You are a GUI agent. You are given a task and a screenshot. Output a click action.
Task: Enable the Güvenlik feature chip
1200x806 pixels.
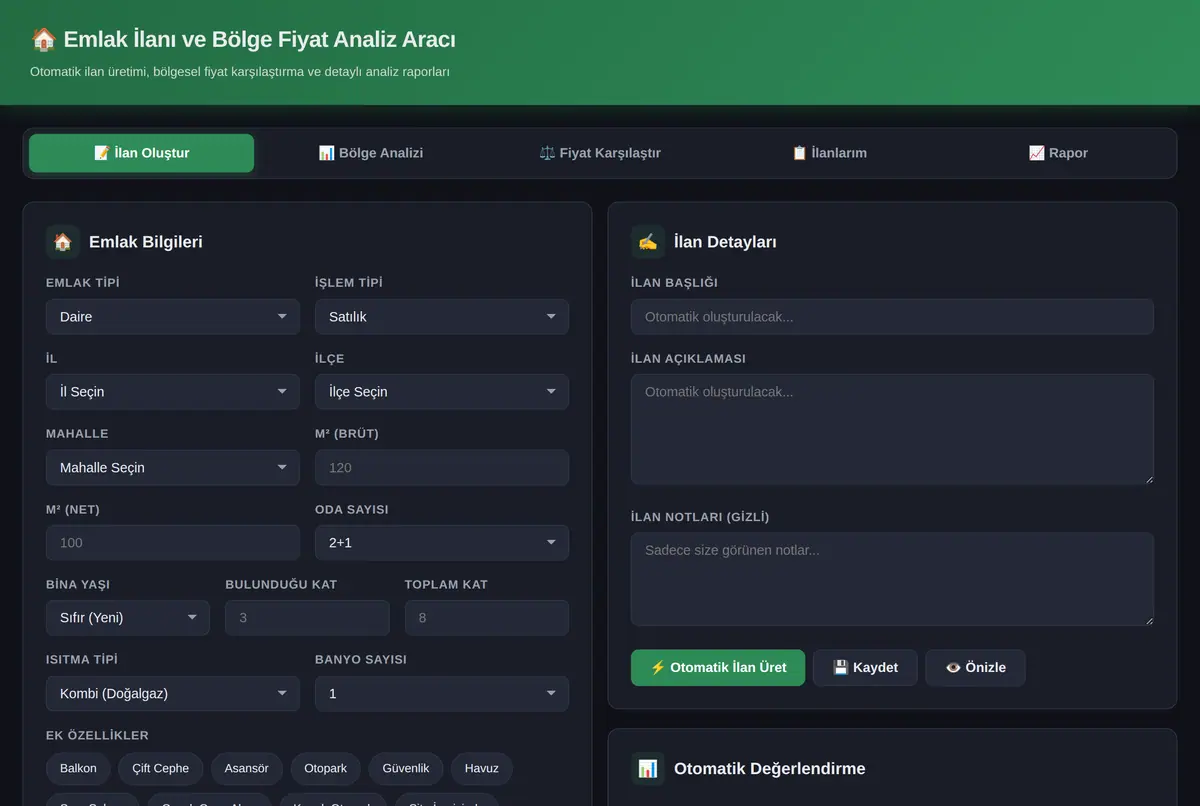pyautogui.click(x=406, y=769)
